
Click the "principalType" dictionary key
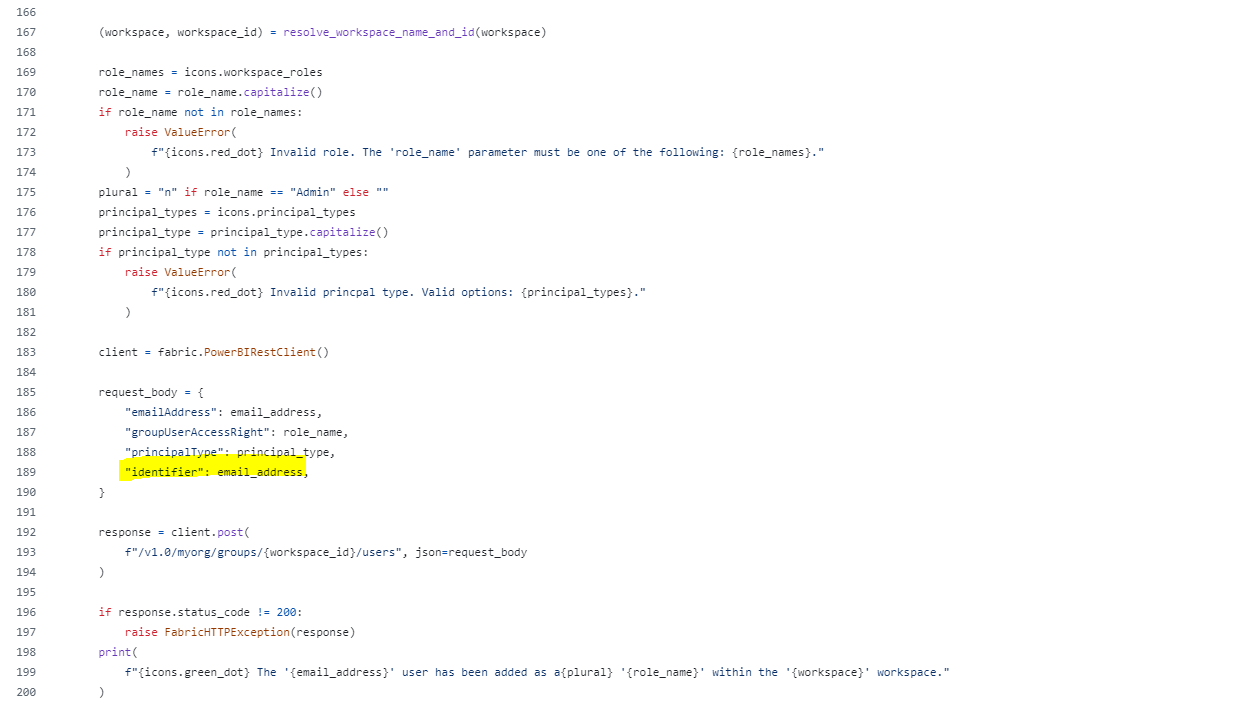pyautogui.click(x=174, y=452)
